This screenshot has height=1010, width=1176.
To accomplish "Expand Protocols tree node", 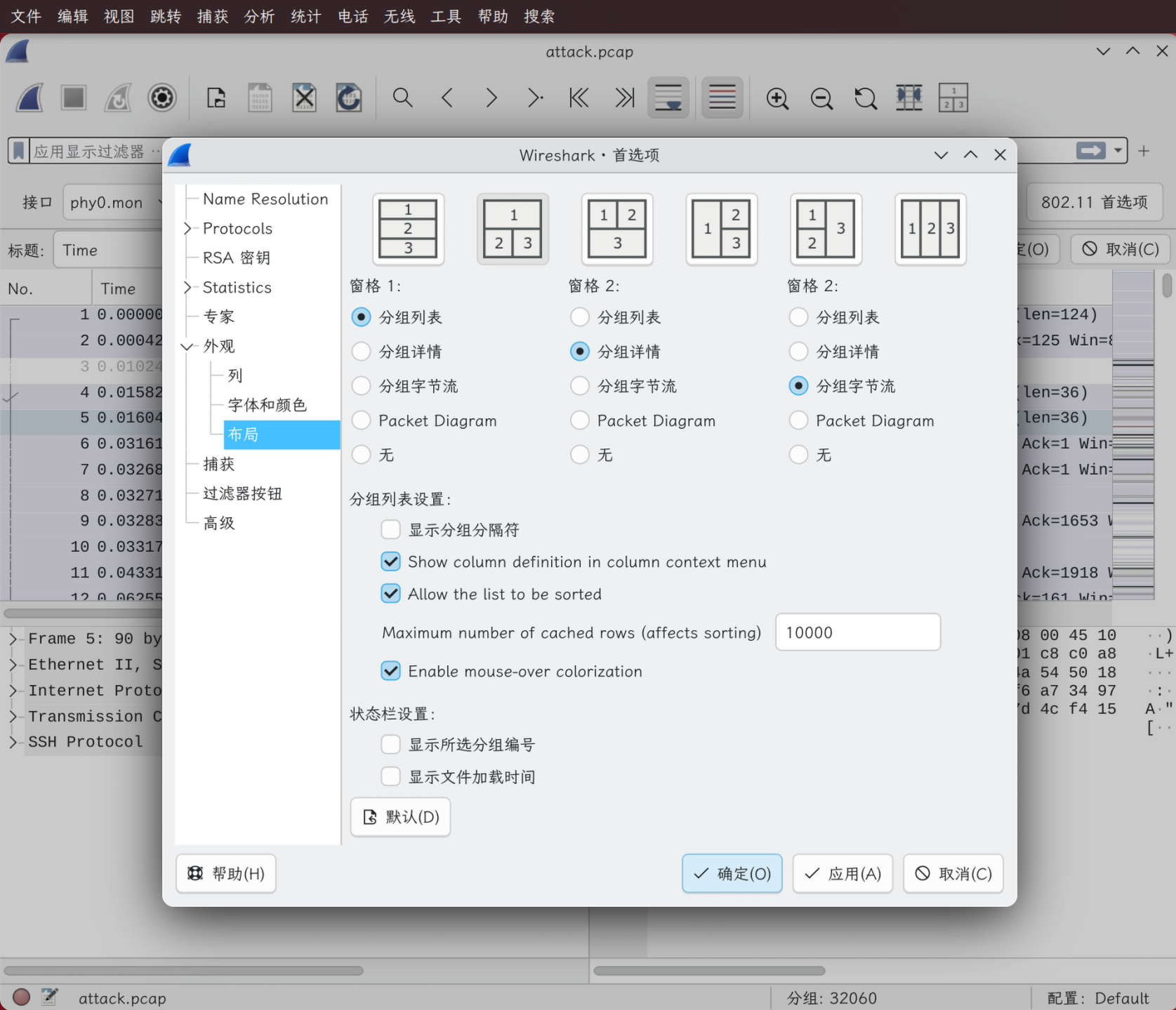I will click(187, 228).
